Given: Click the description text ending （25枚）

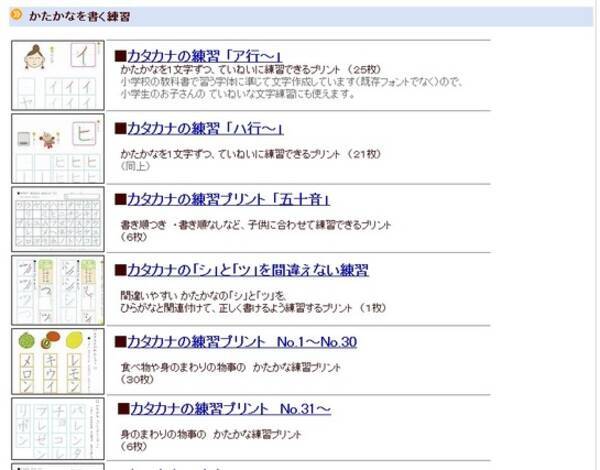Looking at the screenshot, I should click(x=251, y=70).
